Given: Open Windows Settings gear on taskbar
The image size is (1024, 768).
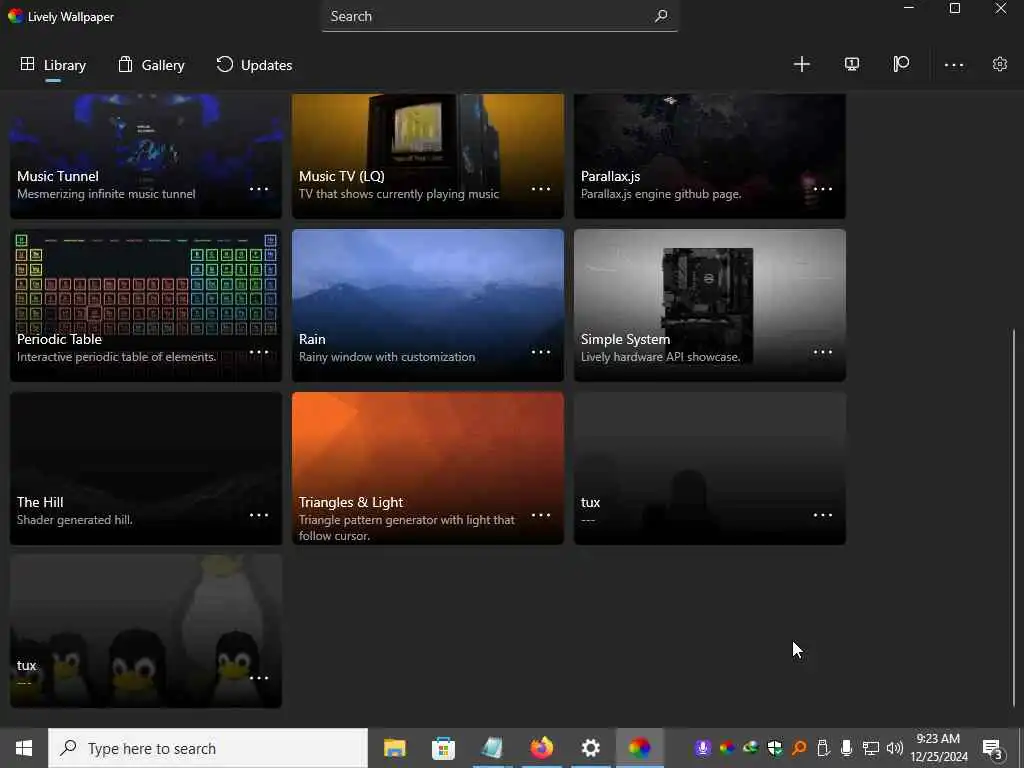Looking at the screenshot, I should (x=590, y=748).
